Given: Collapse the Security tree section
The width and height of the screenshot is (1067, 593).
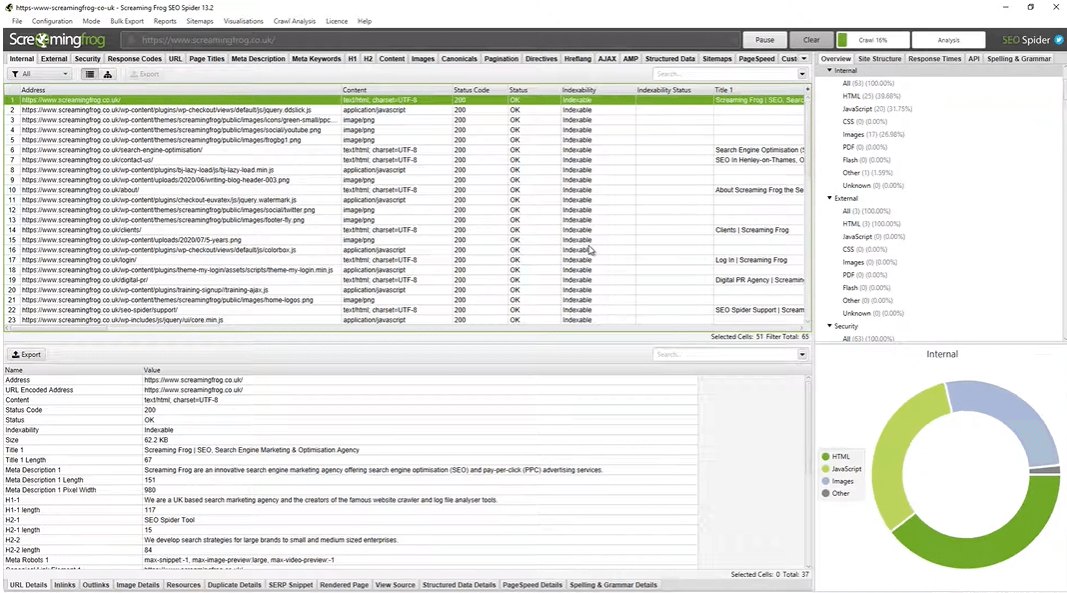Looking at the screenshot, I should coord(830,326).
